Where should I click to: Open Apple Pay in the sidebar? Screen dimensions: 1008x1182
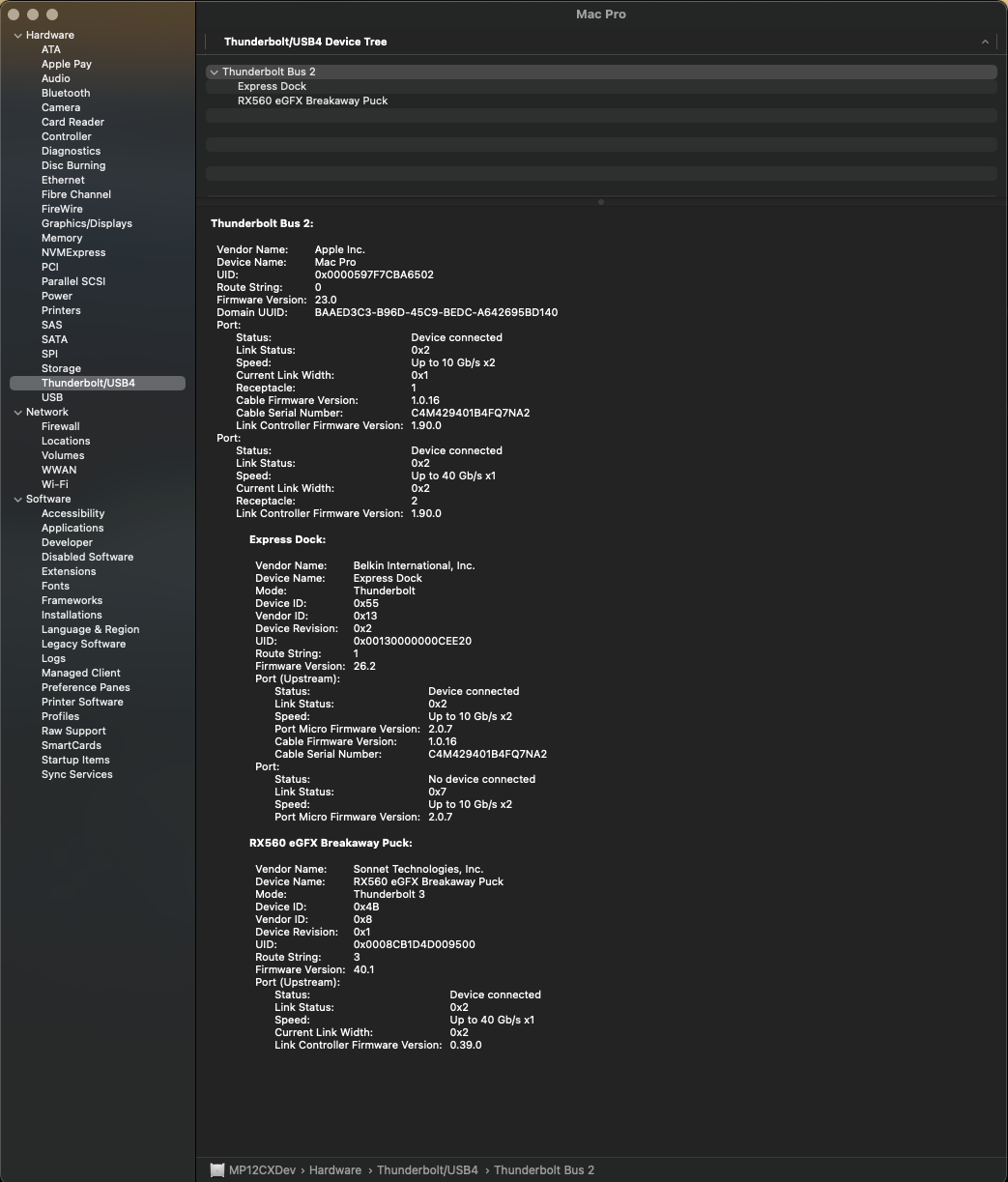point(67,64)
